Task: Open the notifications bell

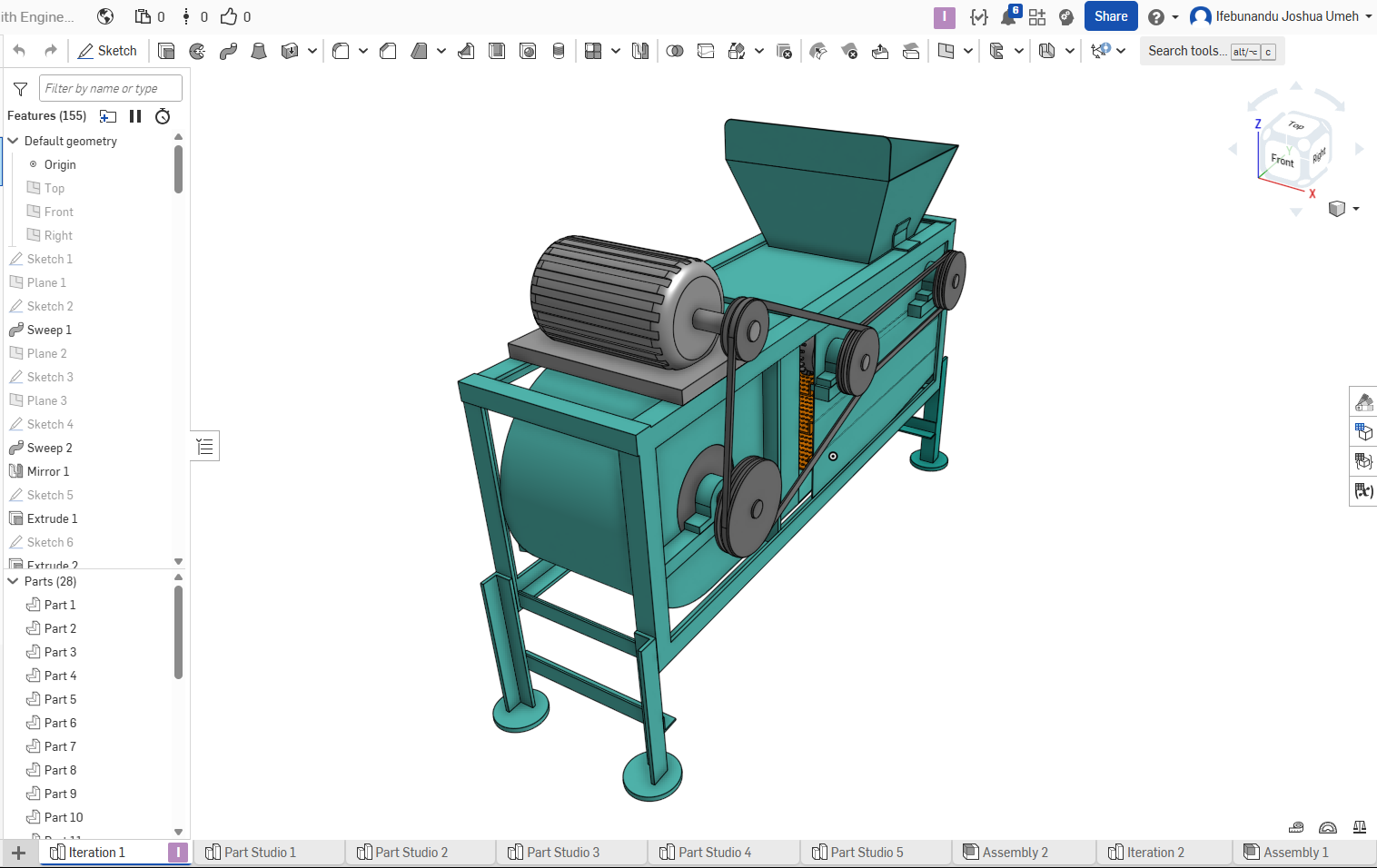Action: (1008, 16)
